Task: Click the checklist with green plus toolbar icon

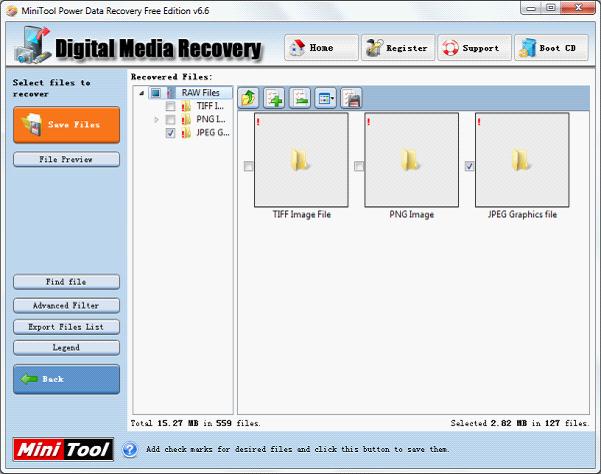Action: pos(274,98)
